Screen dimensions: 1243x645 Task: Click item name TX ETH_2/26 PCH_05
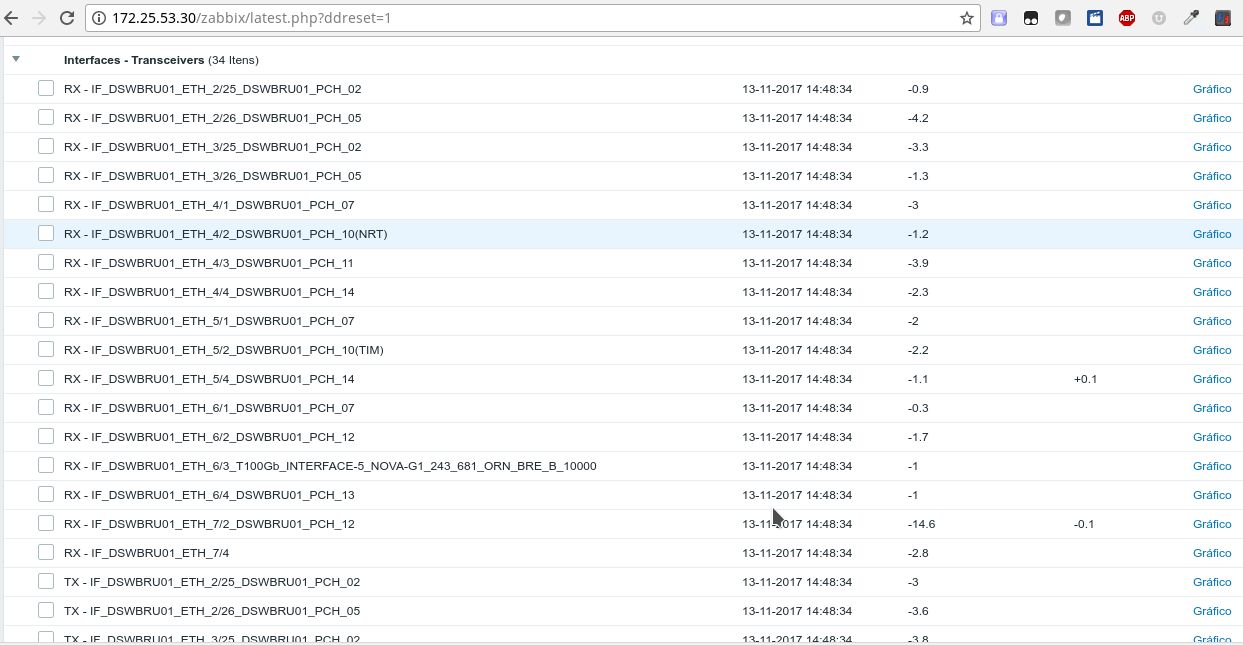tap(212, 611)
